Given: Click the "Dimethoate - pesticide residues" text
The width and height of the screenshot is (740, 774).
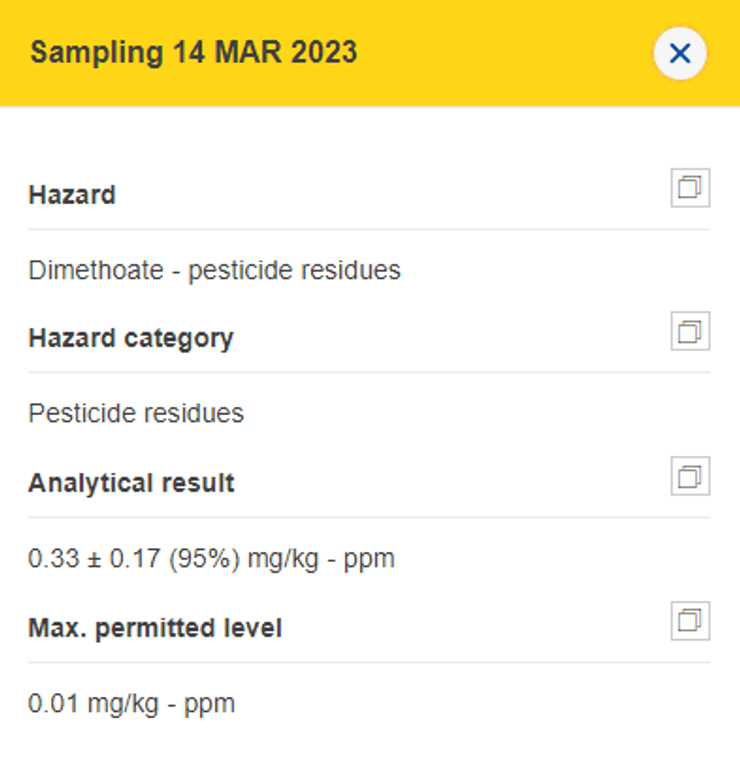Looking at the screenshot, I should pyautogui.click(x=214, y=270).
